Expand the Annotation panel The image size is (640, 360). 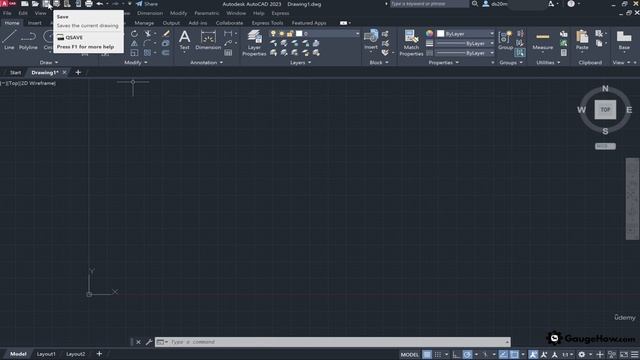207,62
